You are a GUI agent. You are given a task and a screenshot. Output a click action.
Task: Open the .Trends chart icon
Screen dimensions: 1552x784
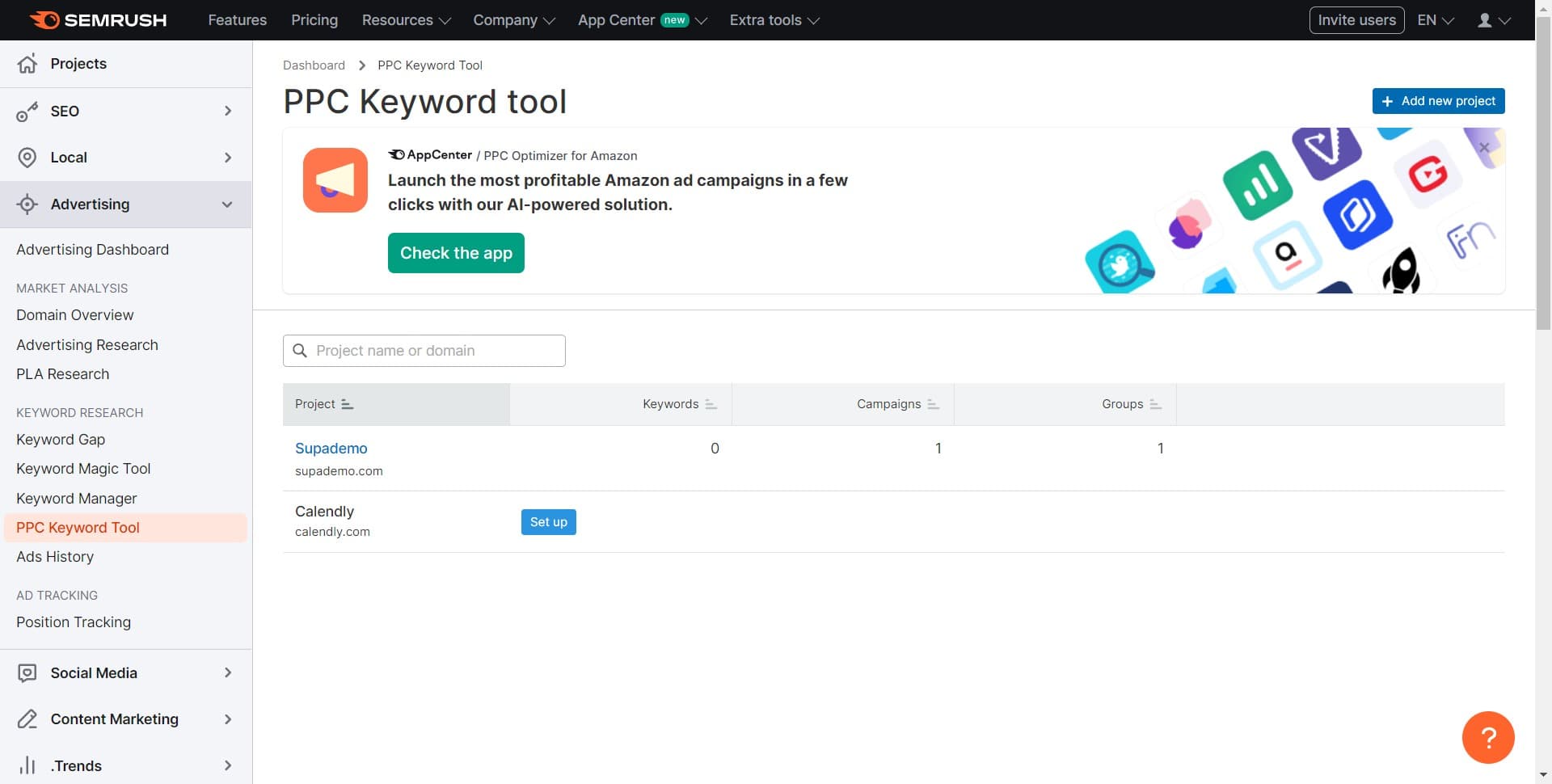[x=27, y=765]
